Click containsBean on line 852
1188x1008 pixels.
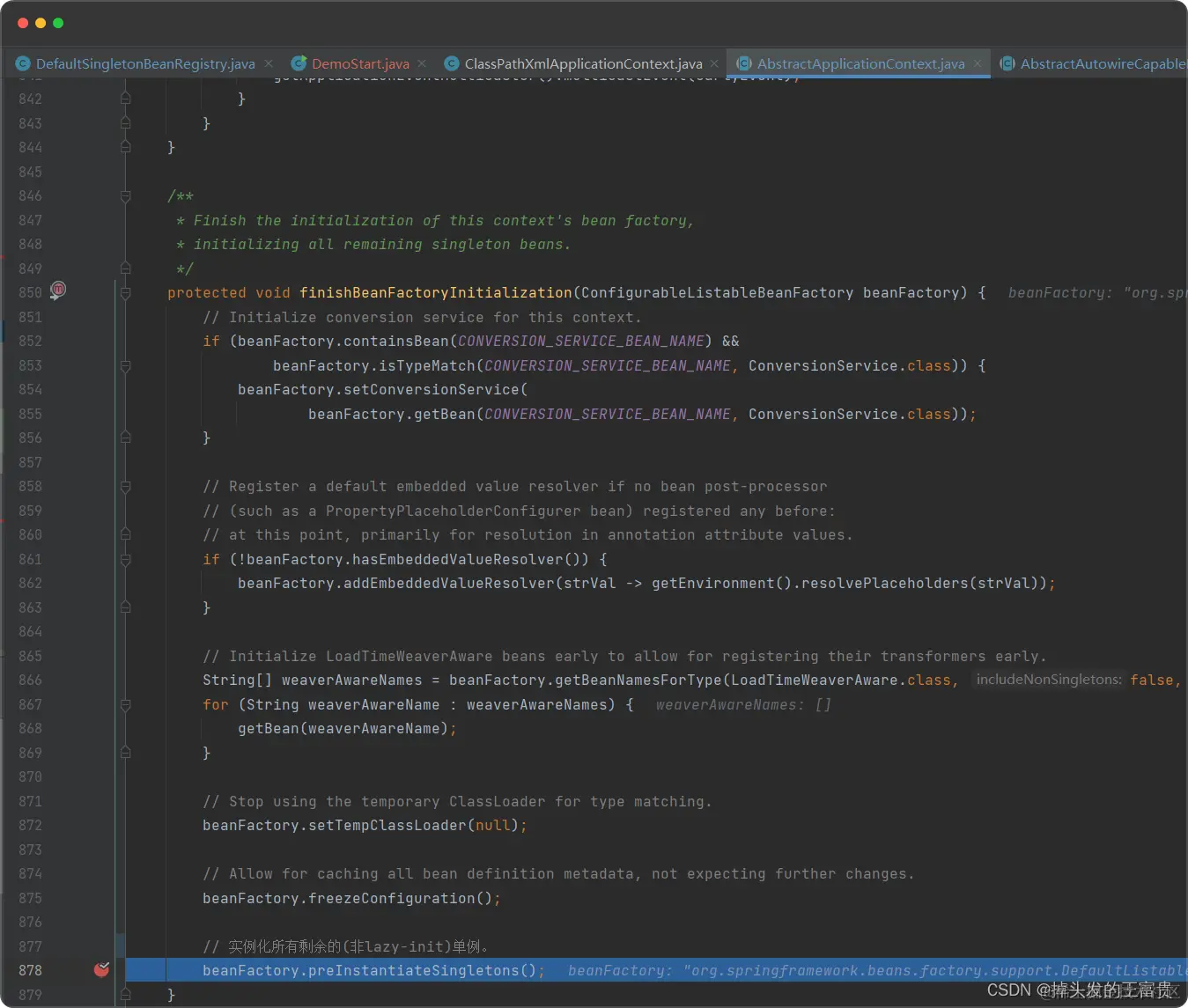pos(396,341)
